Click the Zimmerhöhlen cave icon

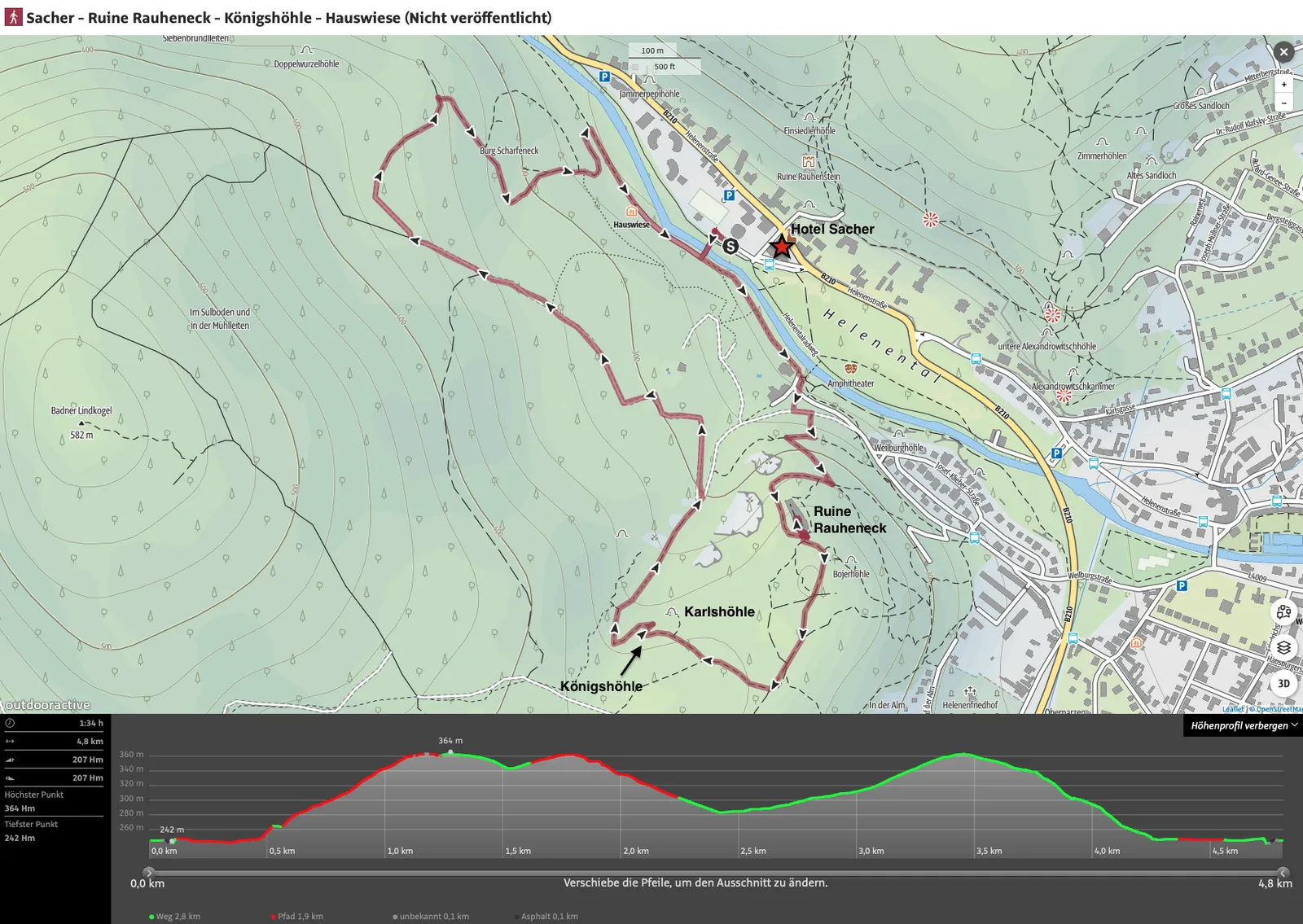tap(1102, 142)
